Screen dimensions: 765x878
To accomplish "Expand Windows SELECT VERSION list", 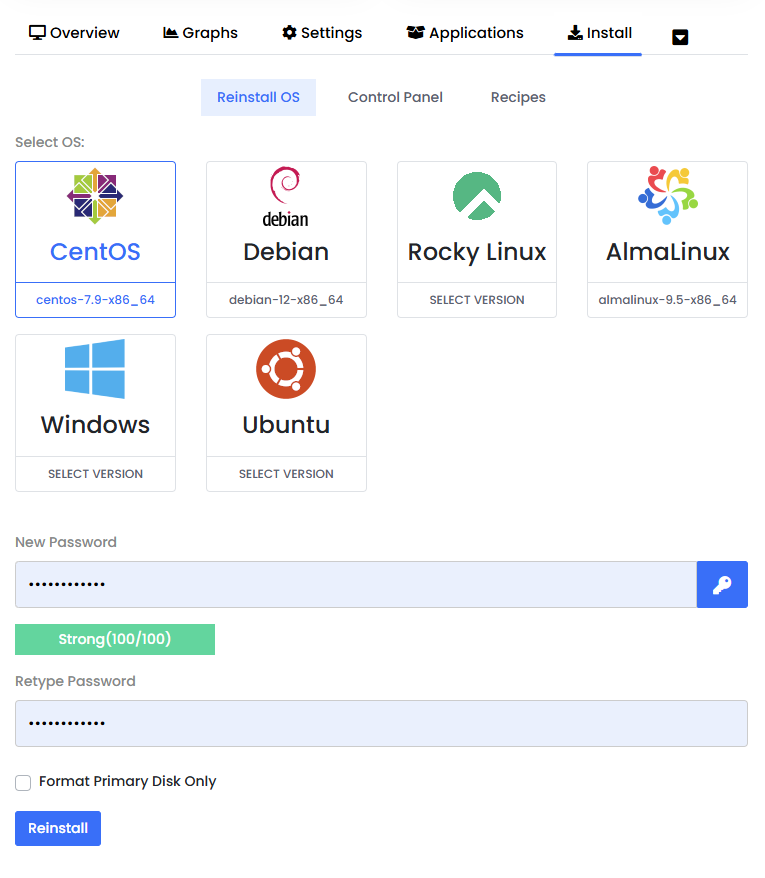I will point(95,474).
